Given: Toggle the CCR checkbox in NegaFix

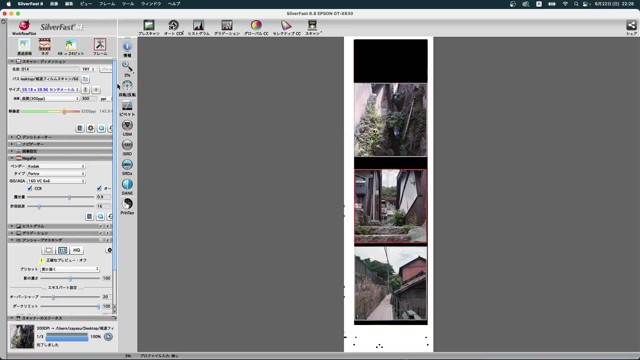Looking at the screenshot, I should pos(30,189).
